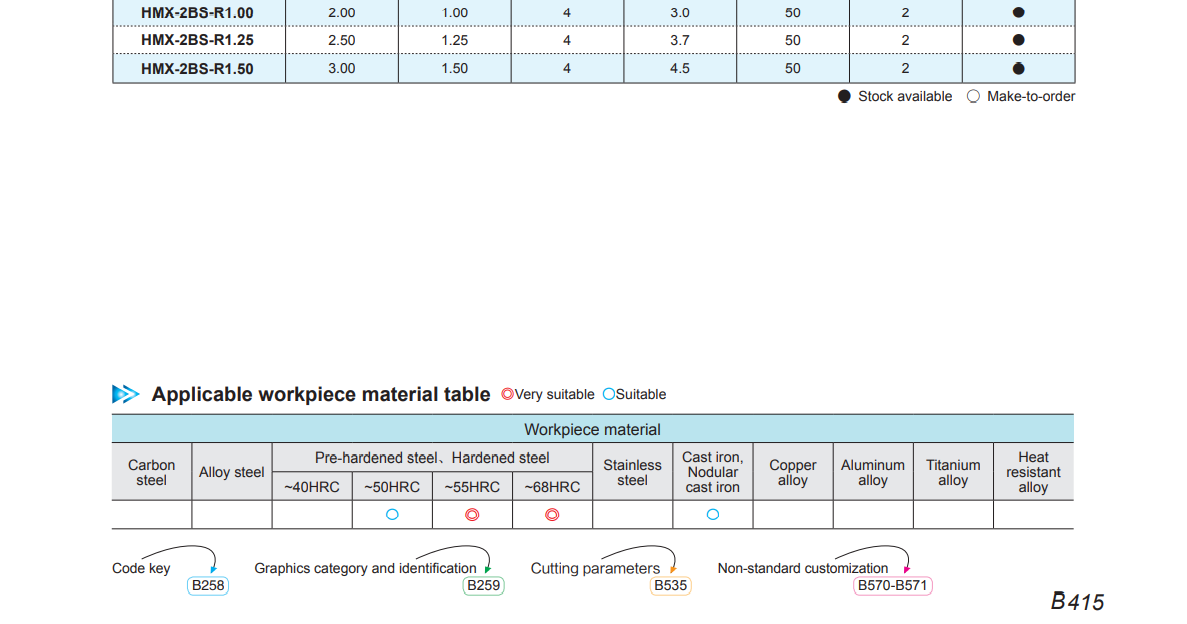
Task: Click the Workpiece material header bar
Action: click(x=592, y=429)
